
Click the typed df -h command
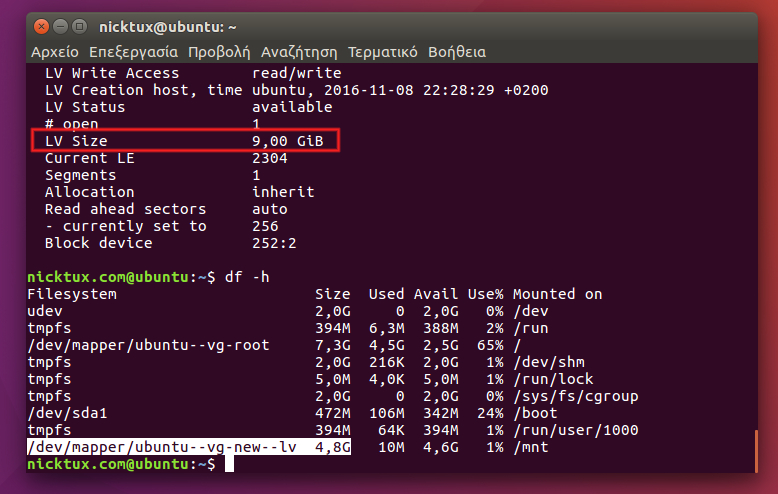247,277
